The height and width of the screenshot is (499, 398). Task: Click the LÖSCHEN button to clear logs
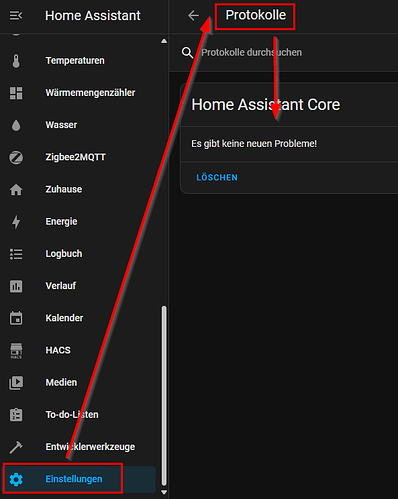pos(217,177)
